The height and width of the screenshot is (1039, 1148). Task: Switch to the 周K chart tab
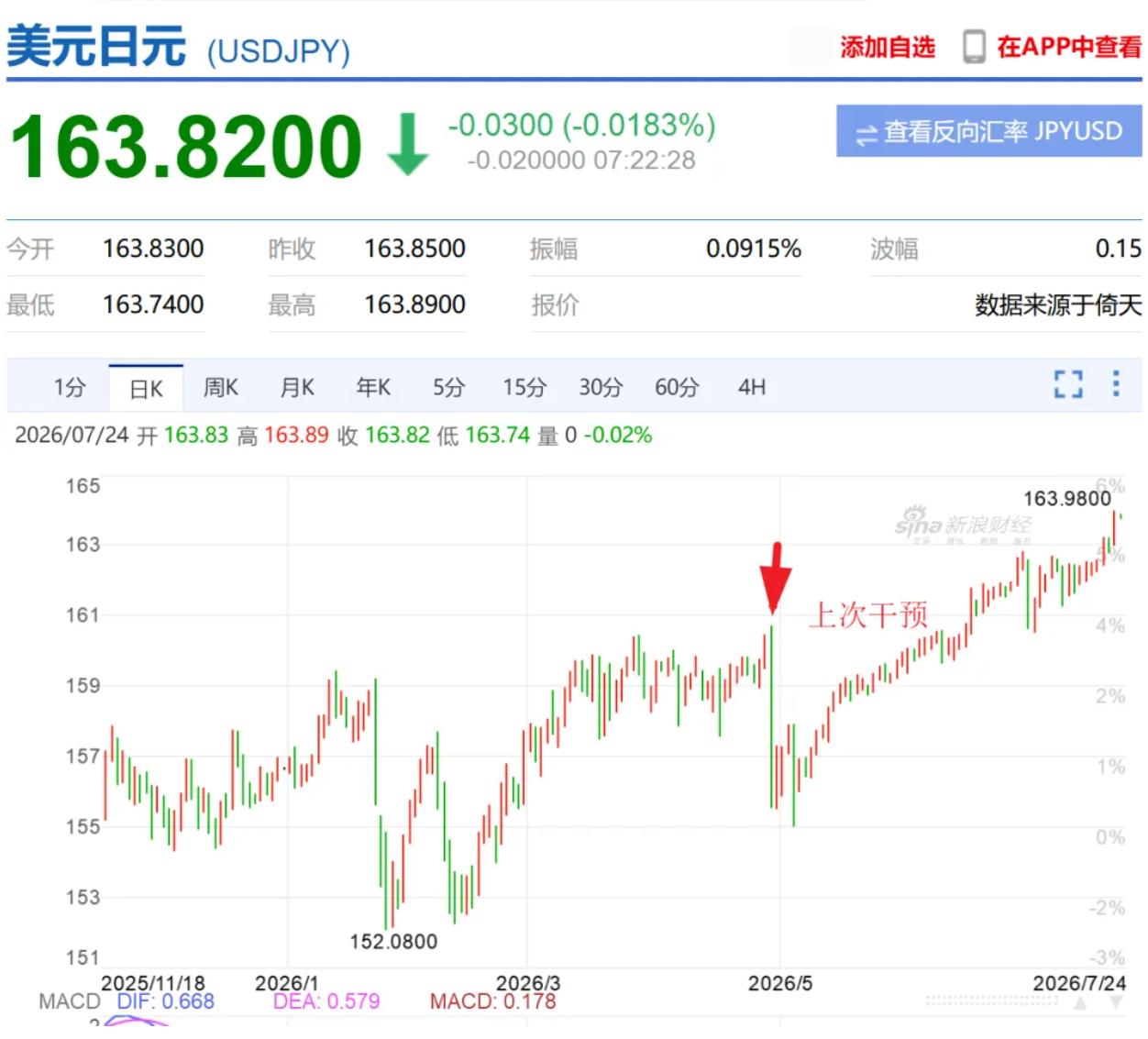[221, 388]
